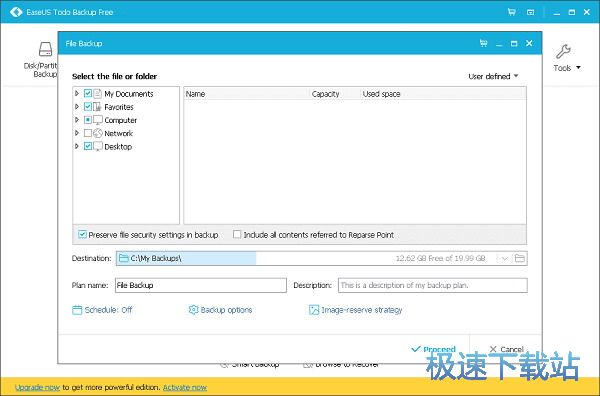This screenshot has width=600, height=396.
Task: Uncheck the Favorites checkbox
Action: (88, 107)
